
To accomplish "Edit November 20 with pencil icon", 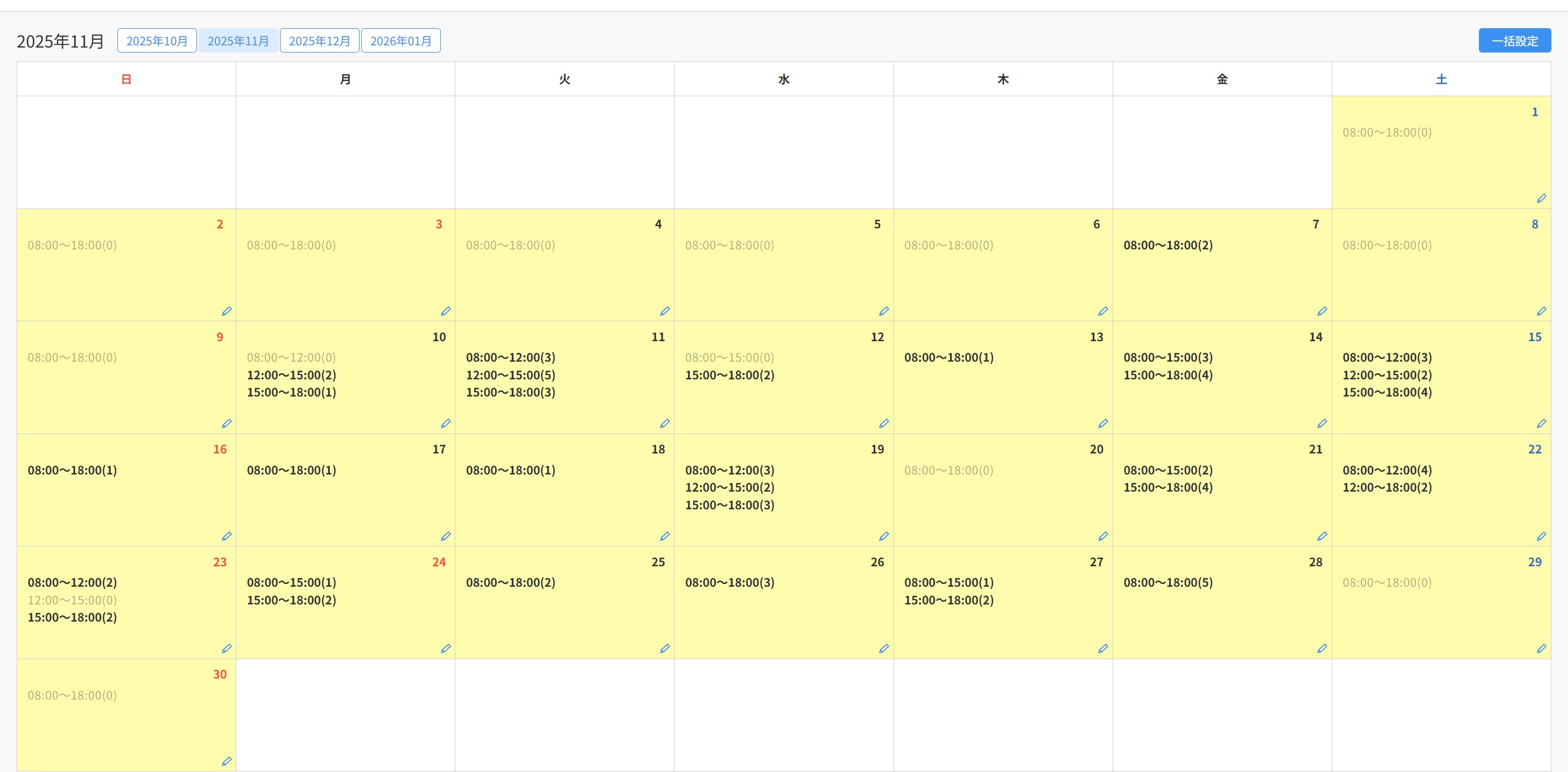I will click(1102, 536).
